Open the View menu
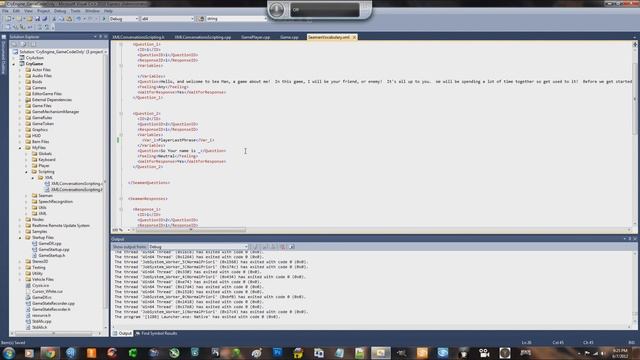The width and height of the screenshot is (640, 360). 28,11
